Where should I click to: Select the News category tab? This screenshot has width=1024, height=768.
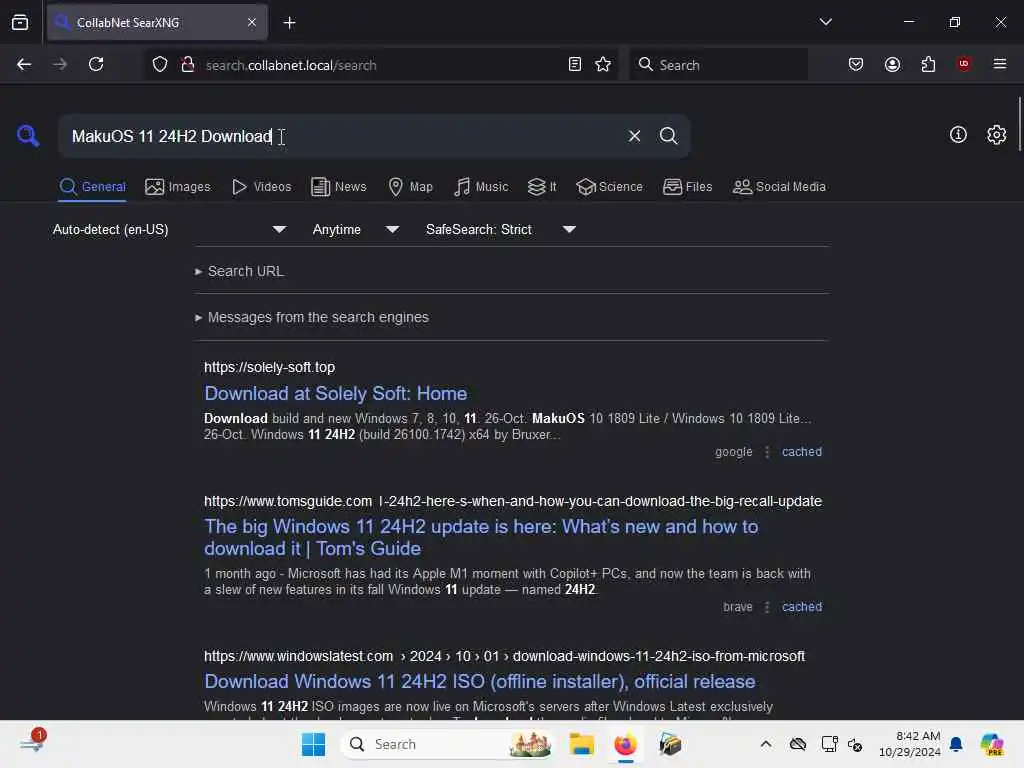click(339, 187)
